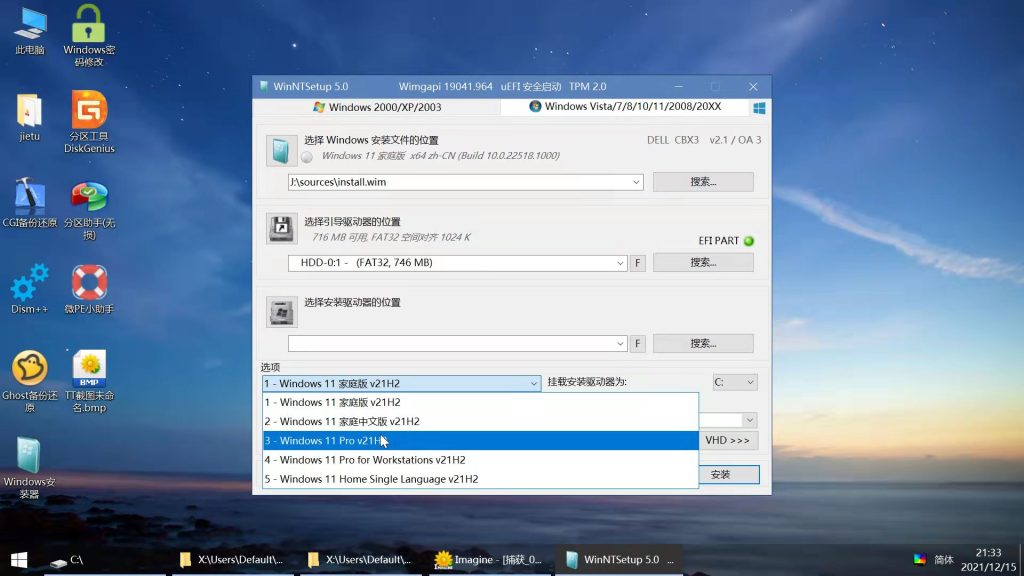Open Windows密码修改 desktop icon
Screen dimensions: 1024x576
click(89, 36)
